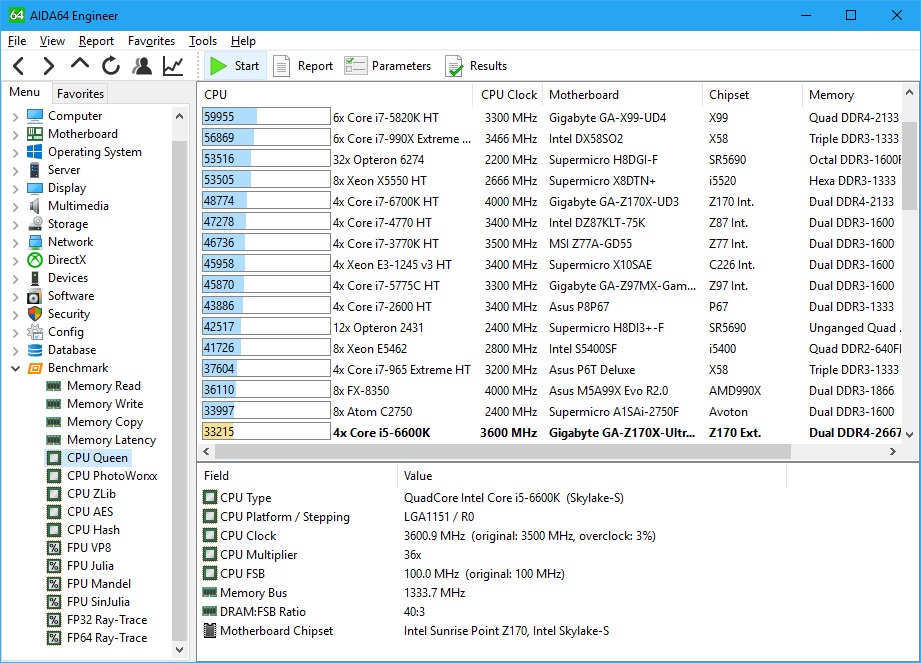Go forward with the Forward arrow

(x=49, y=66)
